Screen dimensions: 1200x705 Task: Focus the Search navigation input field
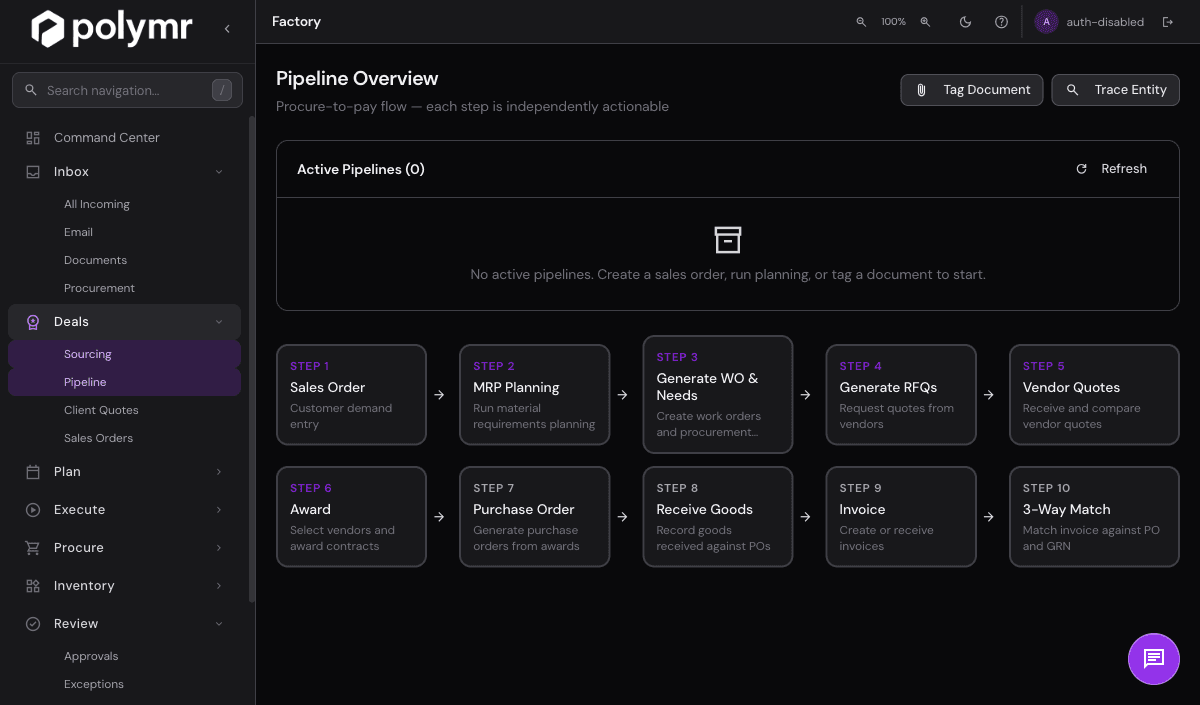127,90
